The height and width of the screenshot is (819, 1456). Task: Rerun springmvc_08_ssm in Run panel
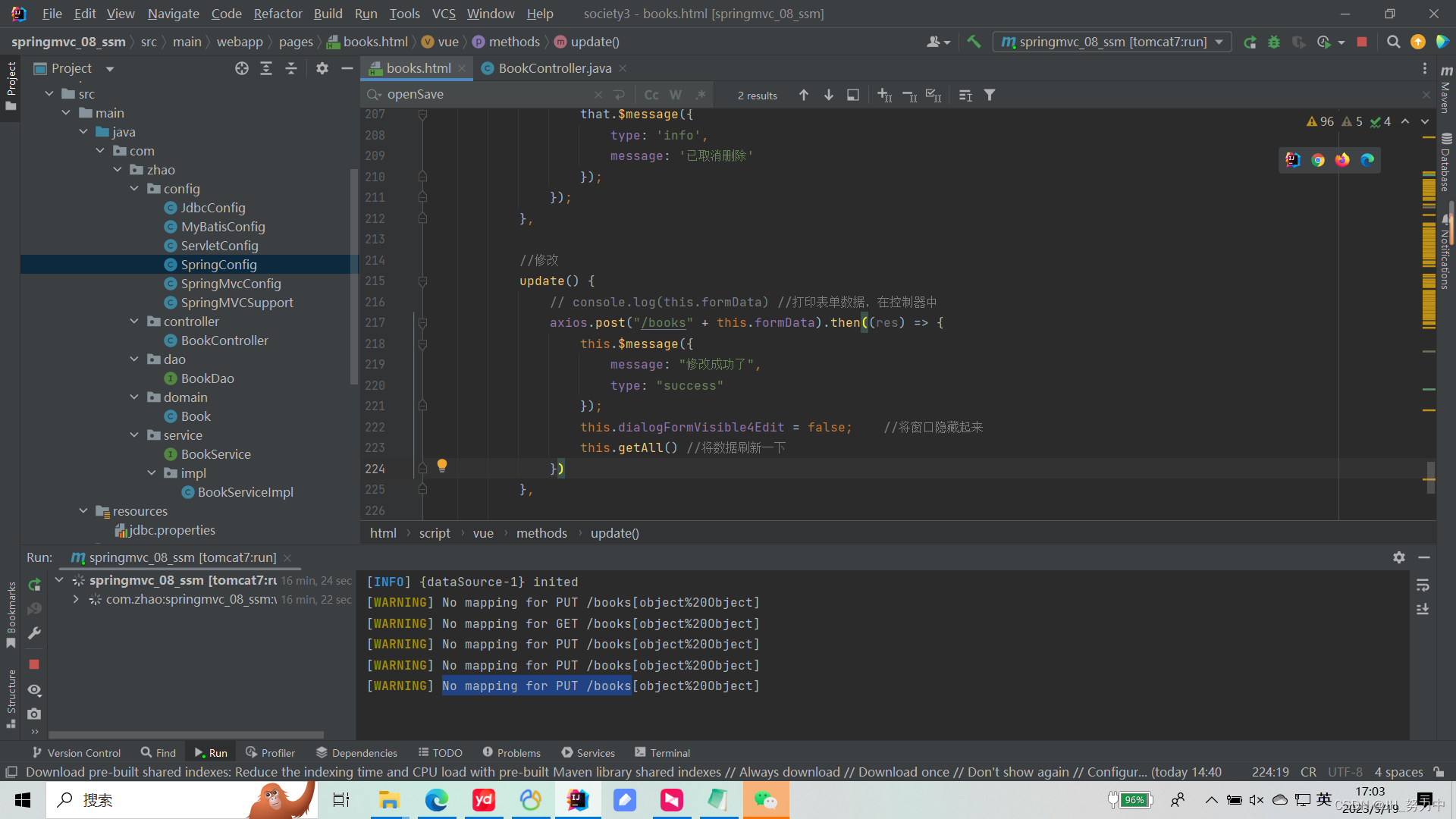pos(34,585)
